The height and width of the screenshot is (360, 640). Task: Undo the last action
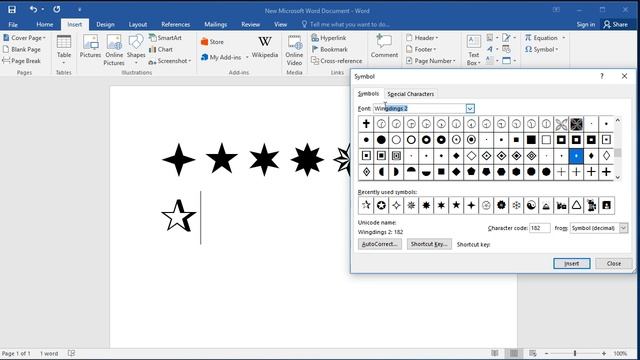(x=33, y=9)
